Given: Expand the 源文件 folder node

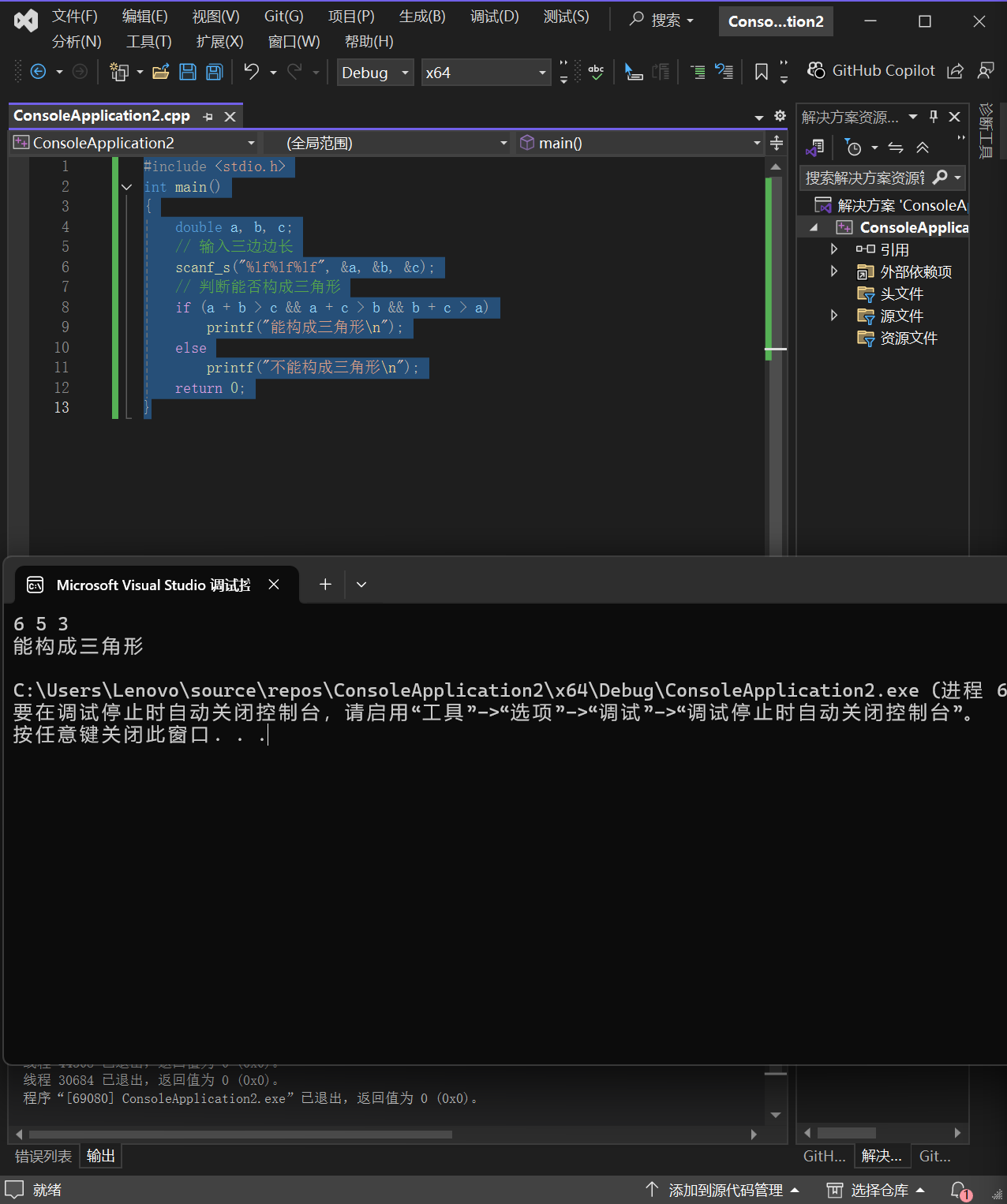Looking at the screenshot, I should (x=834, y=316).
